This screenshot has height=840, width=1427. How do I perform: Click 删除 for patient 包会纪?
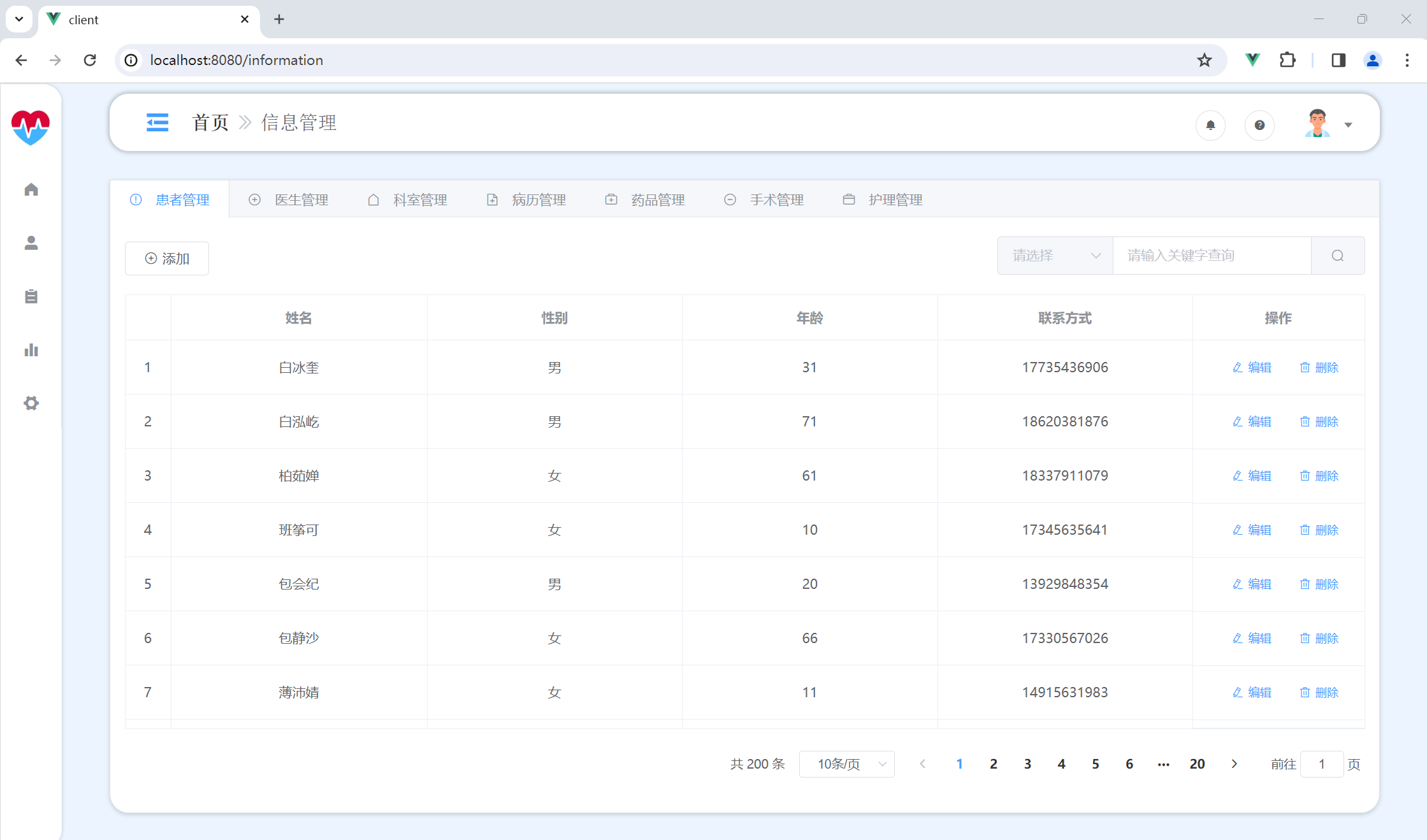(x=1319, y=584)
